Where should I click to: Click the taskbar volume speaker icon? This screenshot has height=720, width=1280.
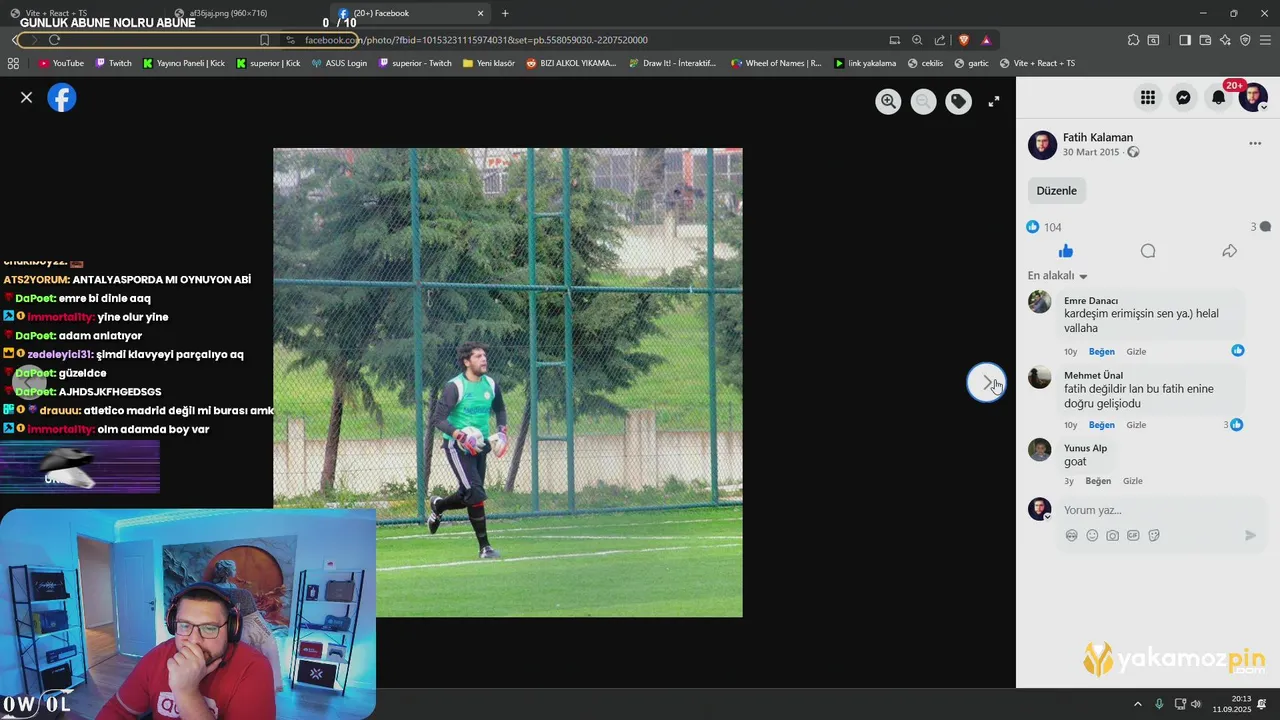pyautogui.click(x=1197, y=704)
